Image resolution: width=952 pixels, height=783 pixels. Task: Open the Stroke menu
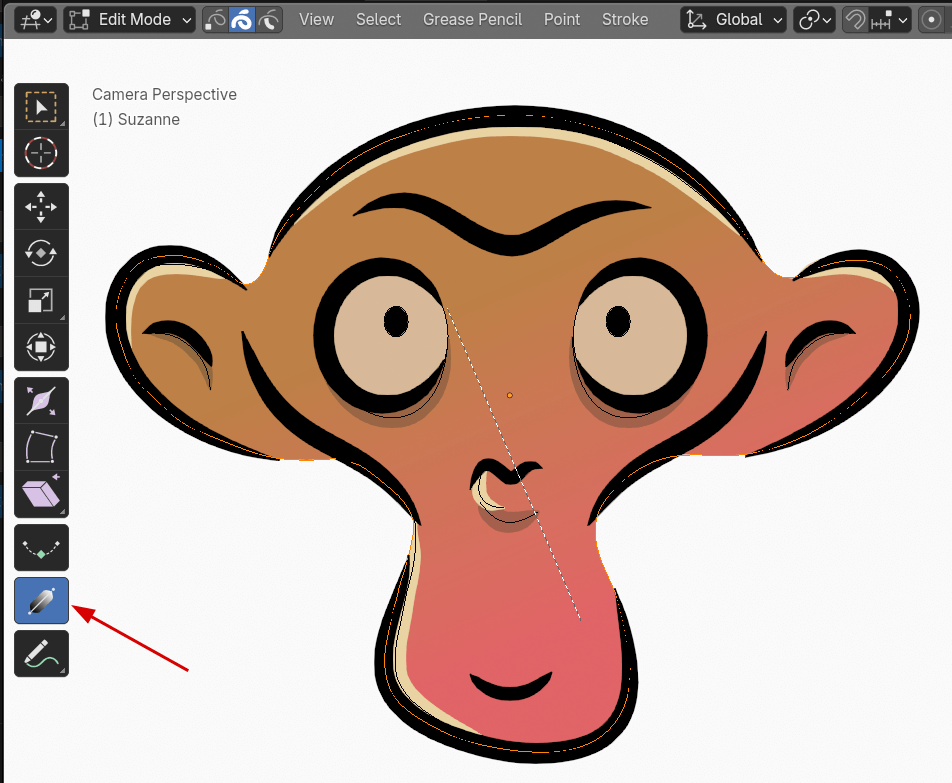click(625, 19)
